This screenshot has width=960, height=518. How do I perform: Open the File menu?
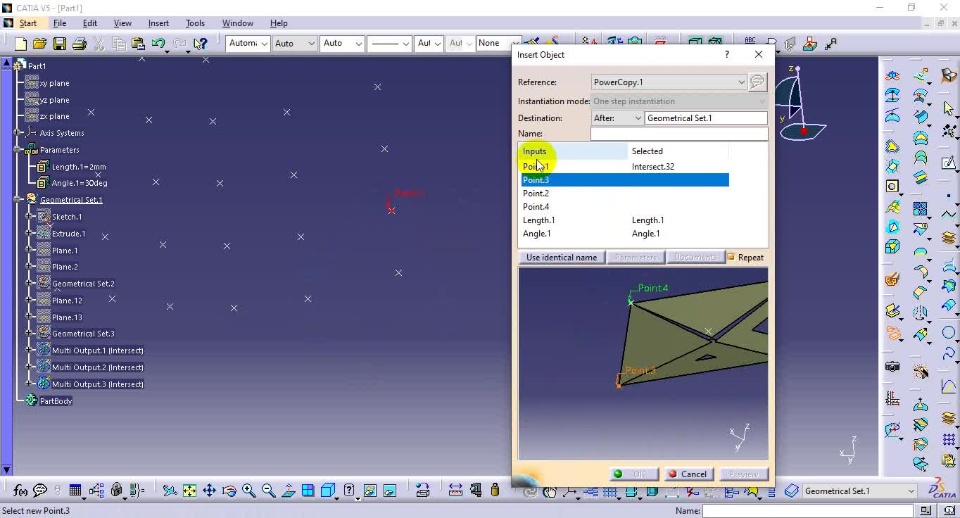[x=59, y=23]
